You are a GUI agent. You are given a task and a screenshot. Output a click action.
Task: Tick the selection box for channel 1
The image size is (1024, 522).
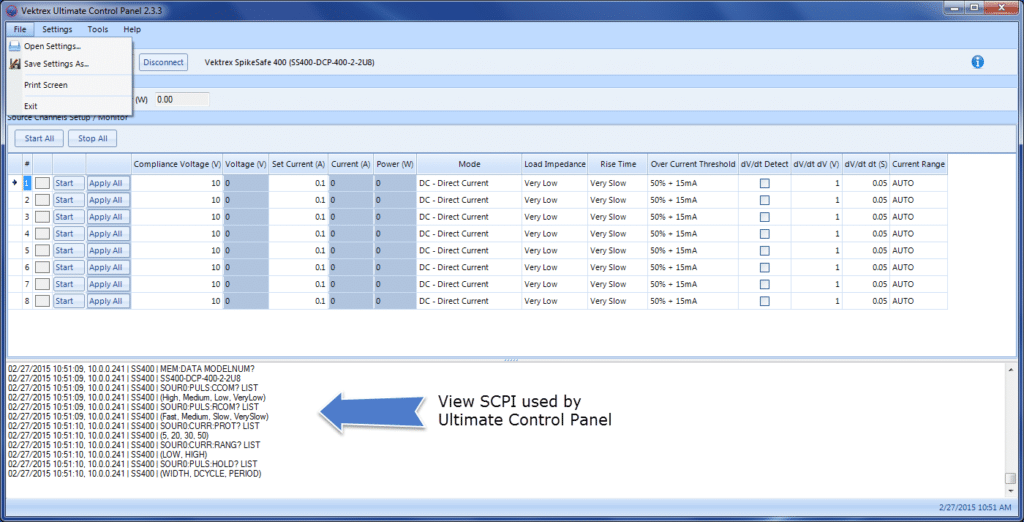[42, 183]
